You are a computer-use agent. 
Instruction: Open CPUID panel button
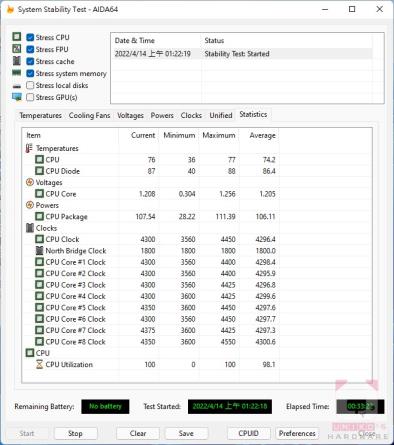point(248,433)
